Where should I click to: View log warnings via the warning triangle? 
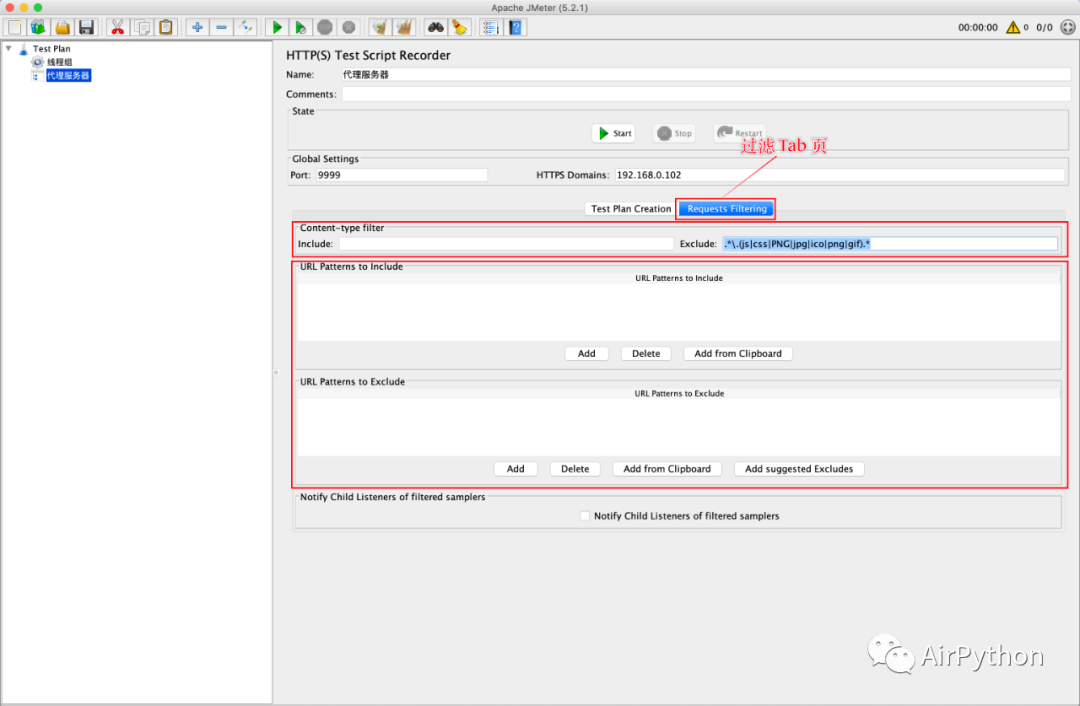1013,28
